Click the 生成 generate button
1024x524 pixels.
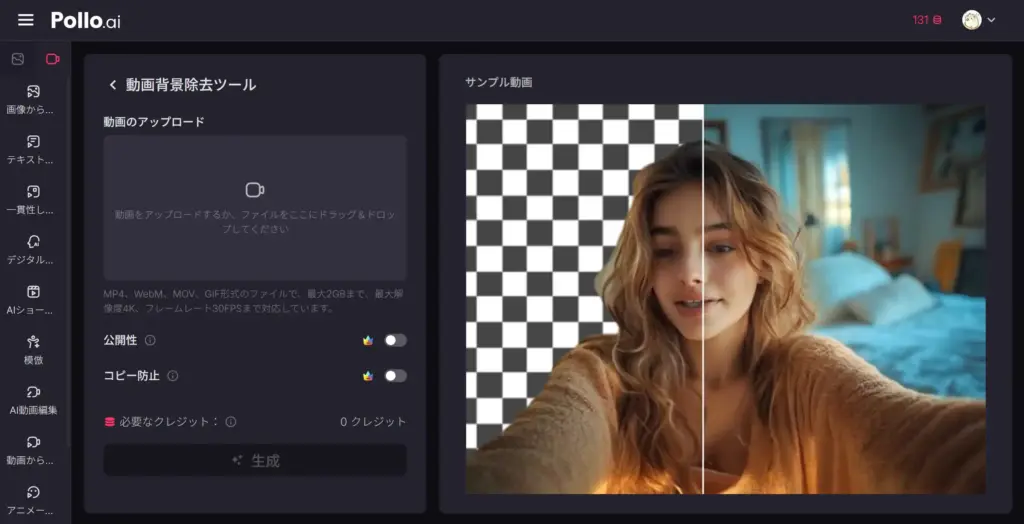(255, 461)
